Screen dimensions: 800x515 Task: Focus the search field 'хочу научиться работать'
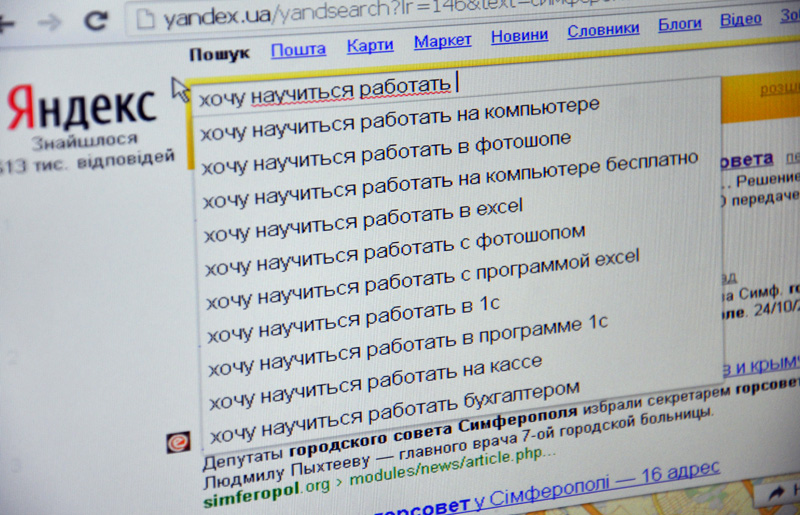pyautogui.click(x=452, y=91)
